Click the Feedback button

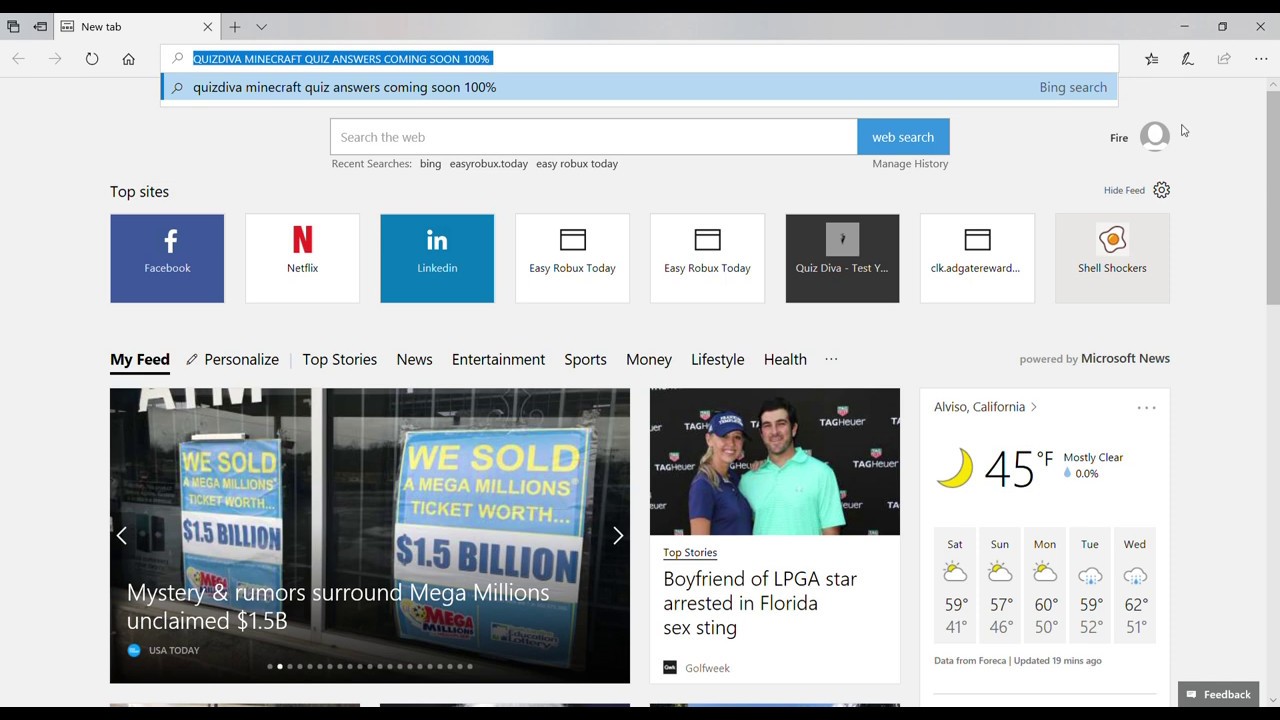pyautogui.click(x=1218, y=694)
